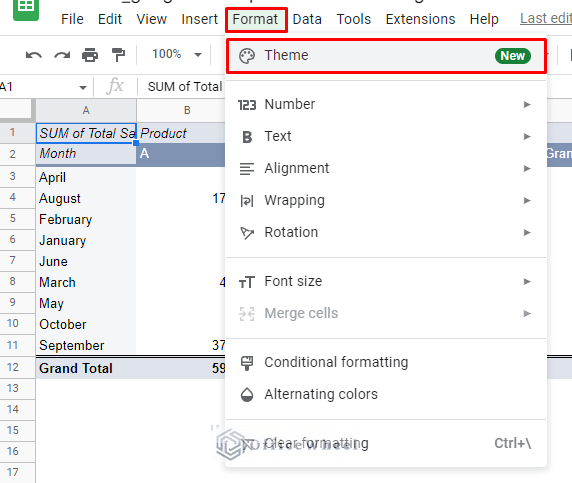Open the Name box dropdown arrow
The height and width of the screenshot is (483, 572).
pyautogui.click(x=83, y=88)
